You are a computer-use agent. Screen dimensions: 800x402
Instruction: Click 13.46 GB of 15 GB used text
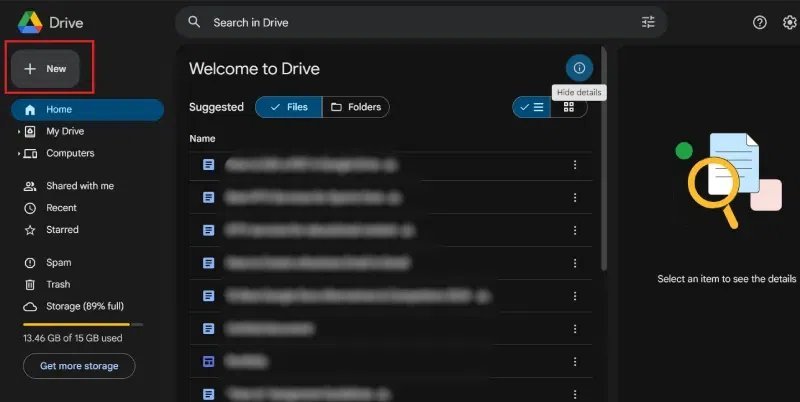pos(72,338)
